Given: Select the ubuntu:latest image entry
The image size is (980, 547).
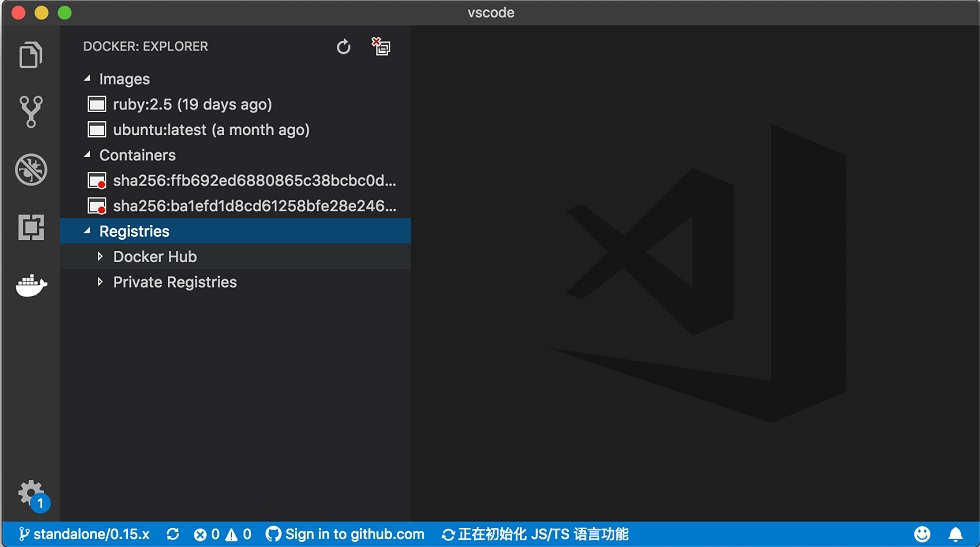Looking at the screenshot, I should click(x=236, y=129).
